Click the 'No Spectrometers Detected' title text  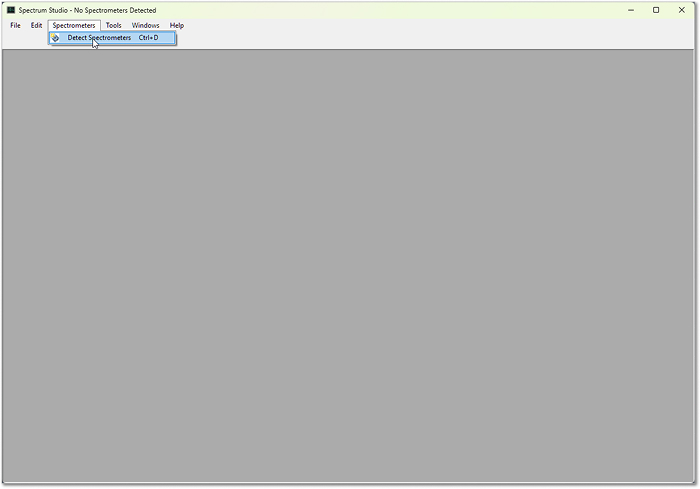pos(115,10)
